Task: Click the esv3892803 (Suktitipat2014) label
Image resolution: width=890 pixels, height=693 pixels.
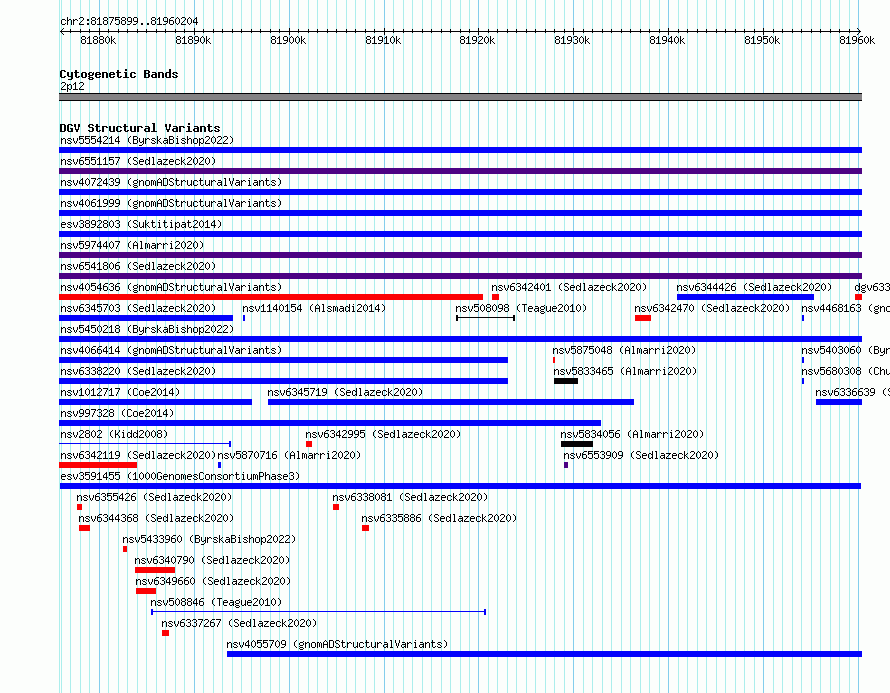Action: pyautogui.click(x=141, y=224)
